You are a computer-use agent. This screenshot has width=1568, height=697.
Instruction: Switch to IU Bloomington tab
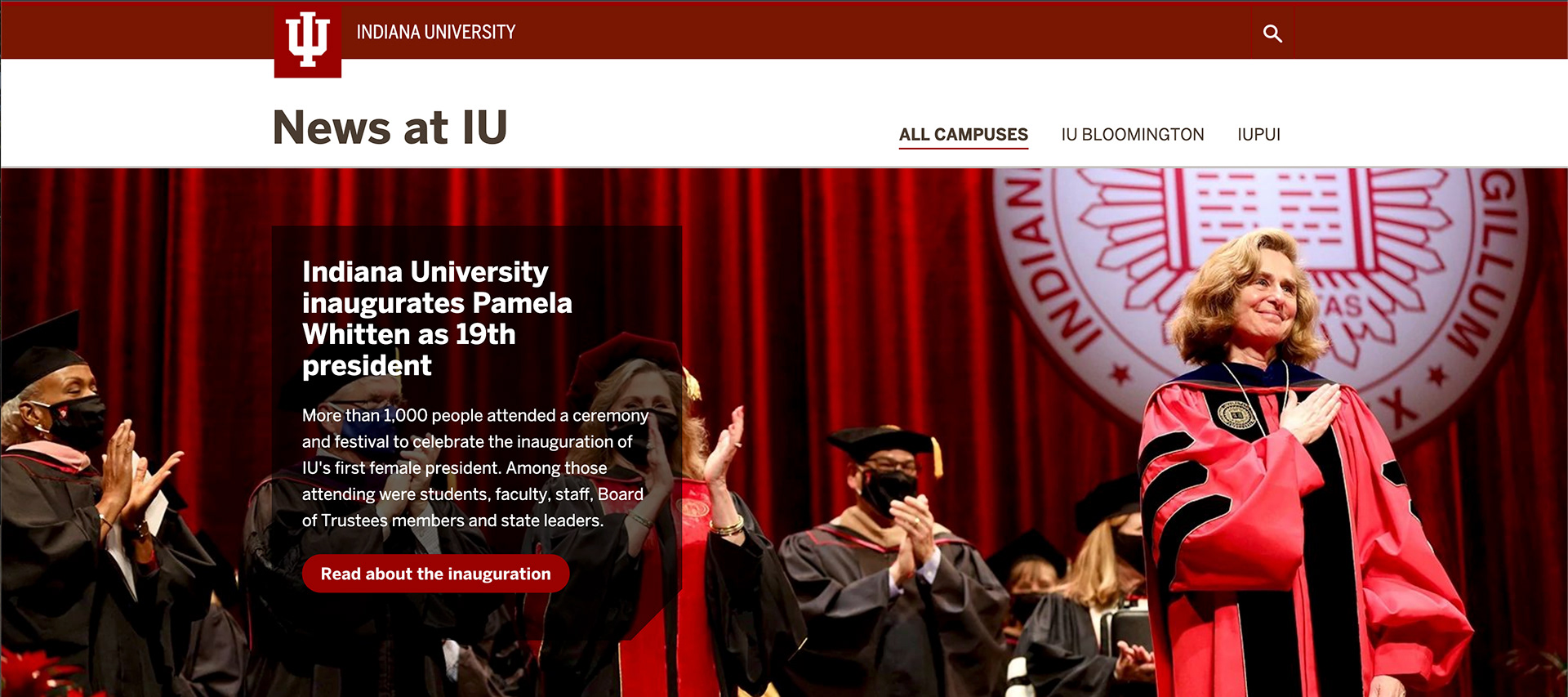point(1133,135)
